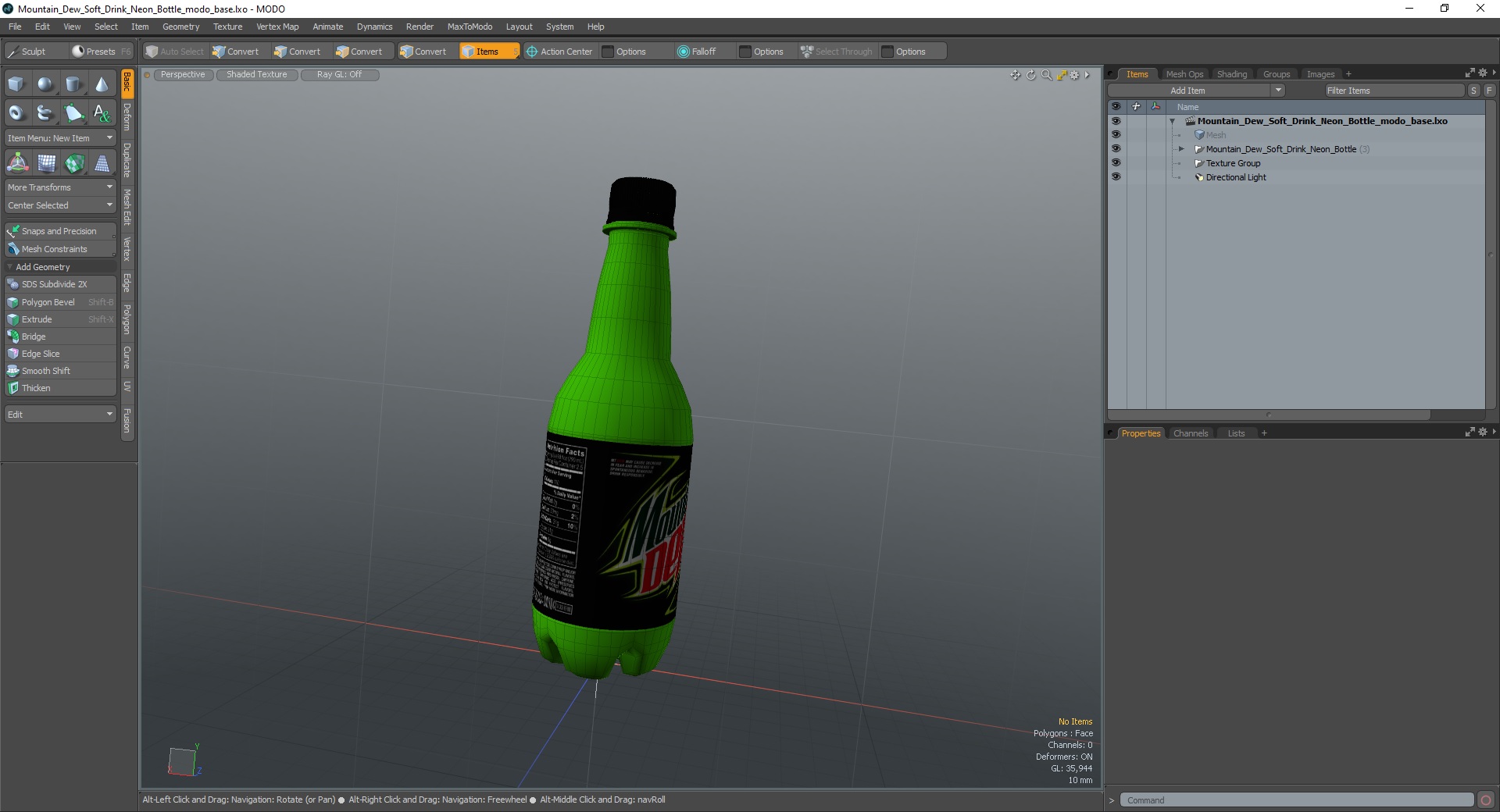Select the checkered cube scale icon
The height and width of the screenshot is (812, 1500).
pos(74,163)
